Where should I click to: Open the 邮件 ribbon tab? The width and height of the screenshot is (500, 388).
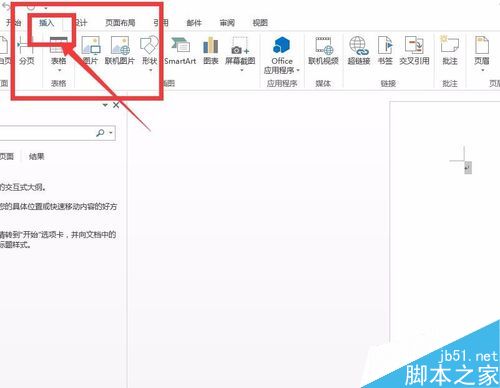(194, 23)
